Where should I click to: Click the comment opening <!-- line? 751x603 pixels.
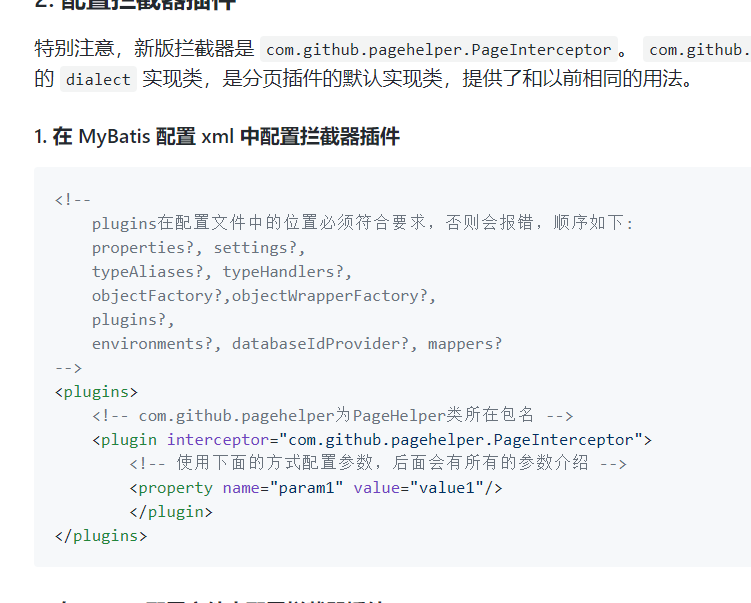[73, 199]
